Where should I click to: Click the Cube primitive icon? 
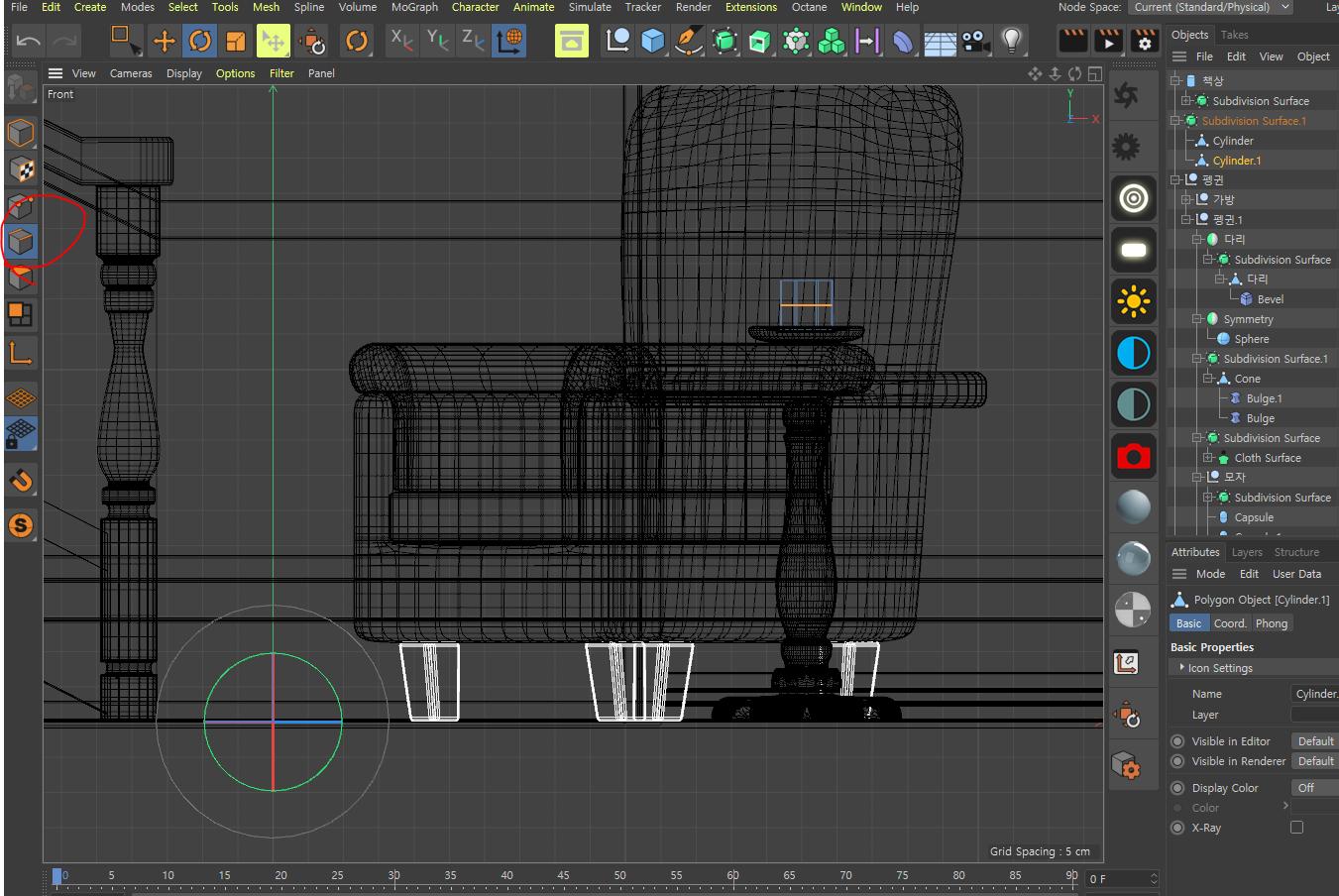coord(652,41)
